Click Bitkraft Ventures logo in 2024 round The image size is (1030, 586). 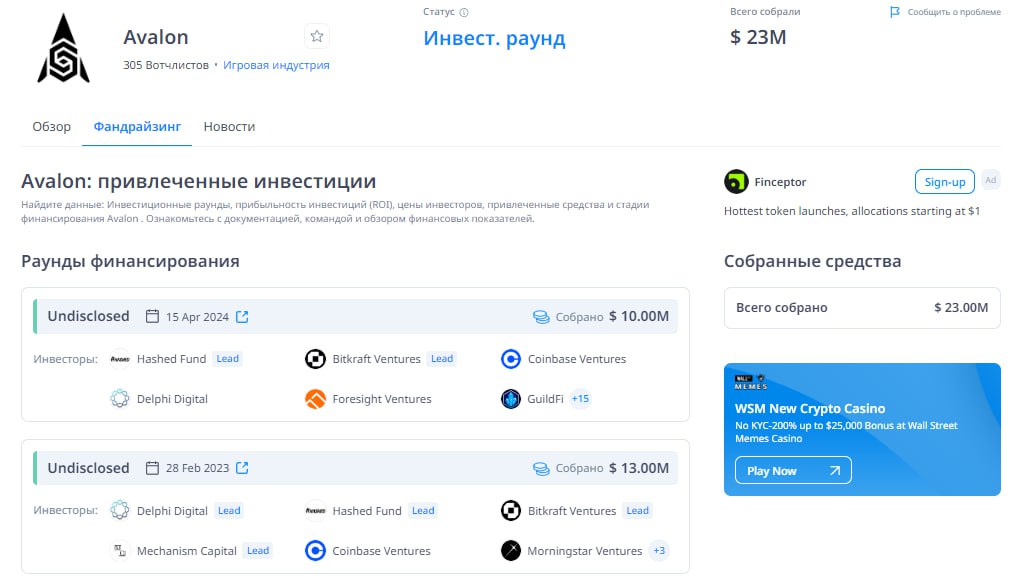[315, 359]
